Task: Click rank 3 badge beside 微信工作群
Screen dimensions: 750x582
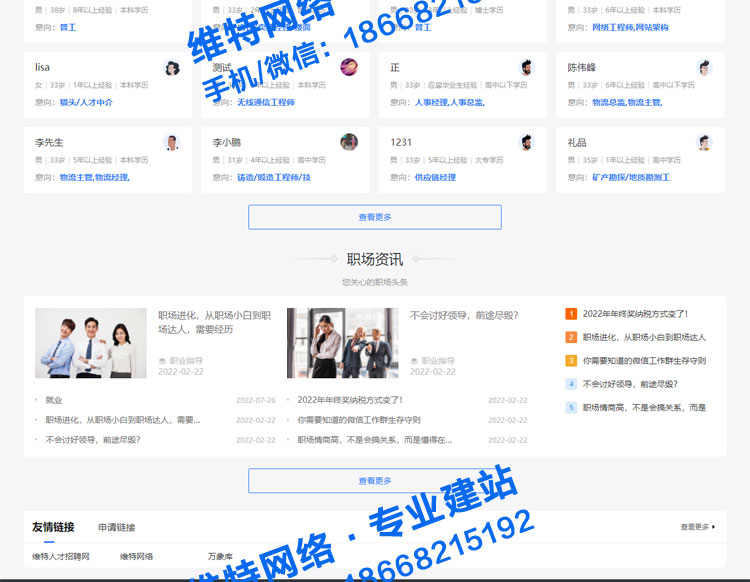Action: (571, 361)
